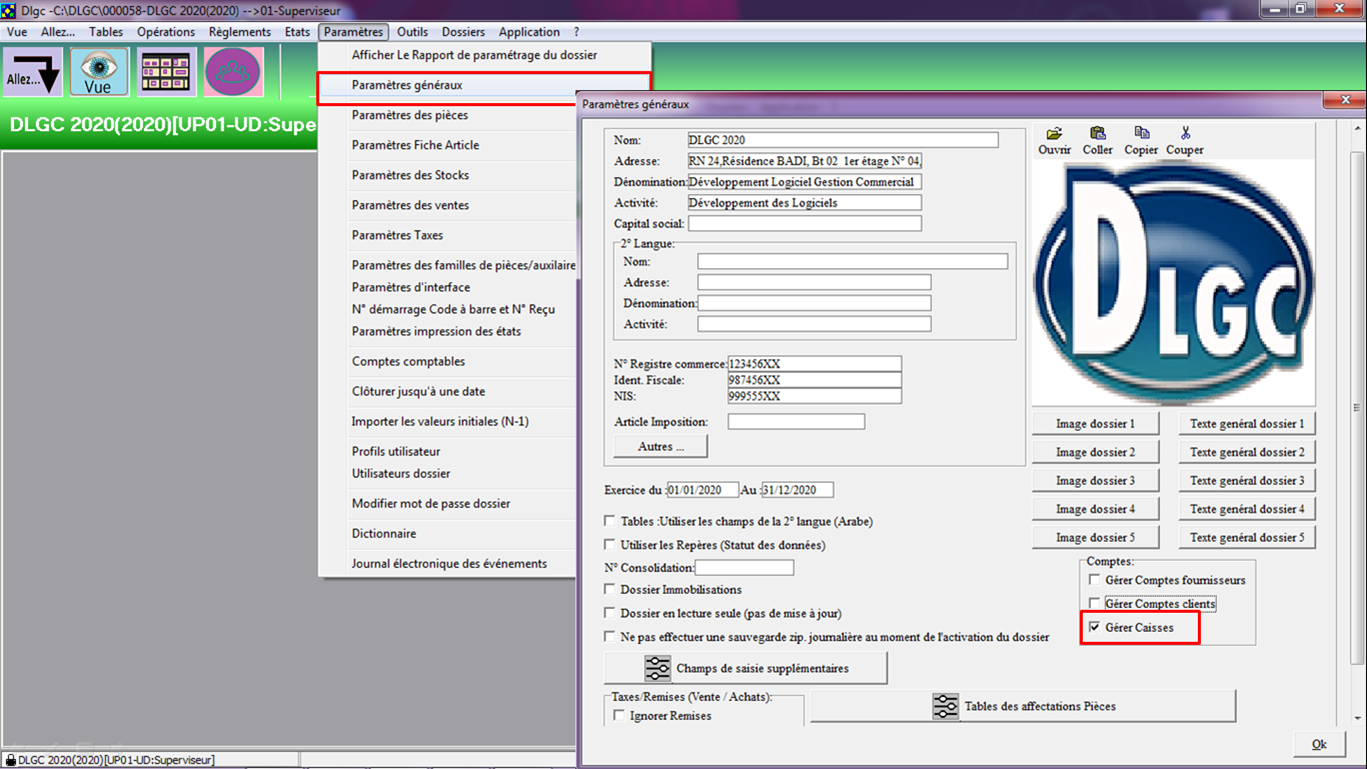Viewport: 1367px width, 769px height.
Task: Click the purple users group icon
Action: (x=233, y=73)
